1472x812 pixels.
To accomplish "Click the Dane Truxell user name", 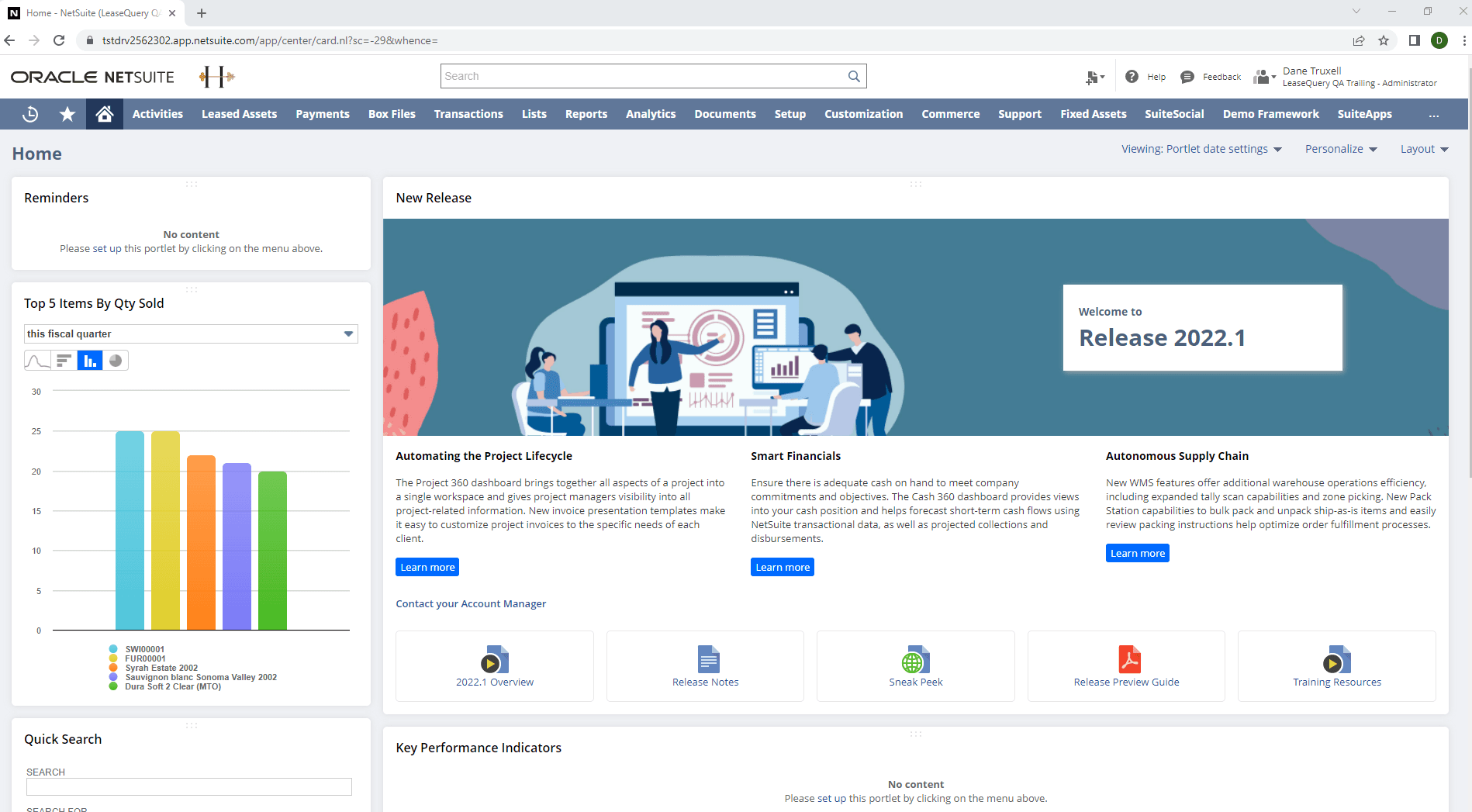I will (x=1311, y=71).
